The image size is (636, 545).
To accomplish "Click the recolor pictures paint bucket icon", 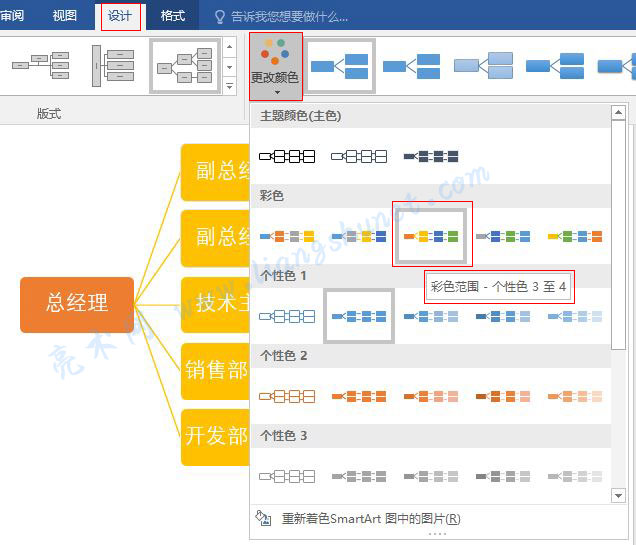I will tap(263, 518).
